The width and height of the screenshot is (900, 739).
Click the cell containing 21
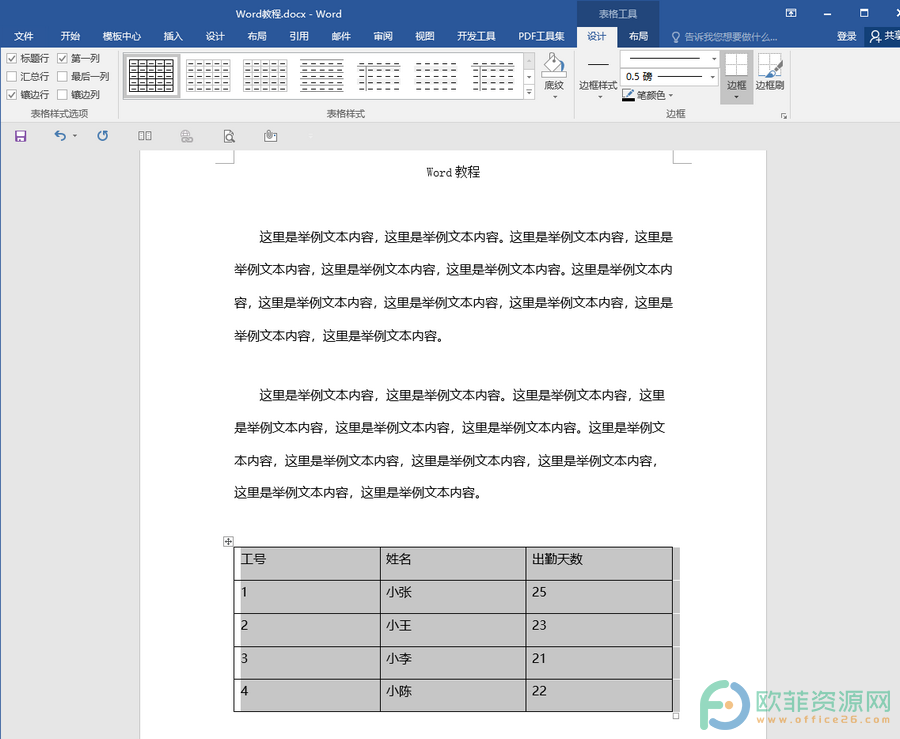[x=599, y=663]
